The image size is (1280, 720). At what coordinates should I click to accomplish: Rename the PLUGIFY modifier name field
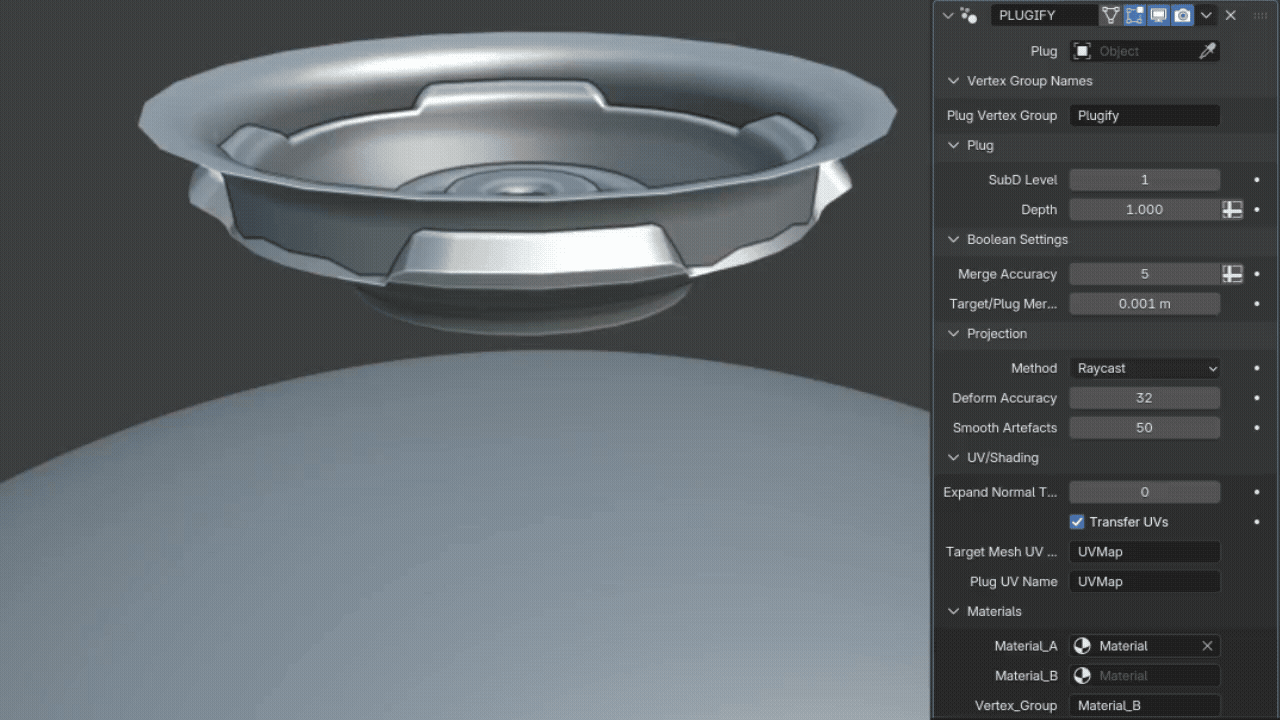tap(1044, 15)
